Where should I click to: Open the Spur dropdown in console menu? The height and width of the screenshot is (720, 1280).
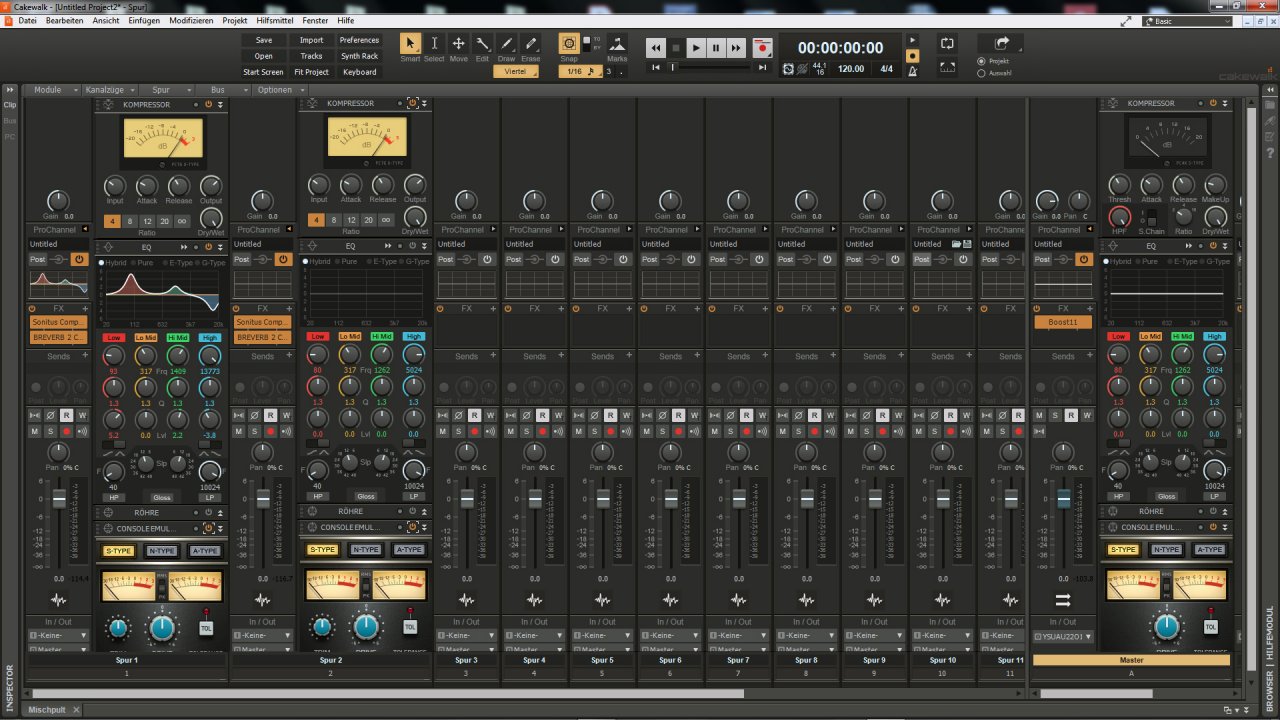165,90
